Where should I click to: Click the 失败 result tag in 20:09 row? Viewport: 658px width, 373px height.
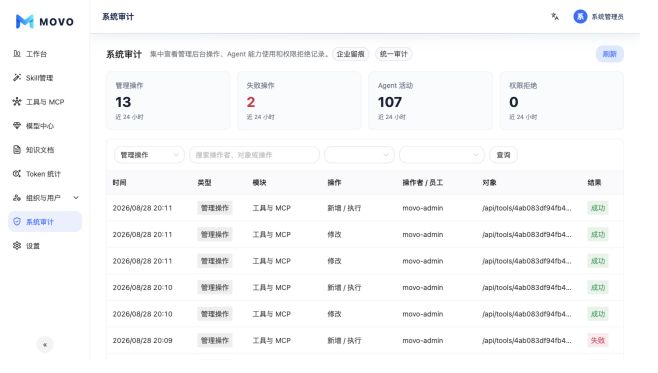598,340
